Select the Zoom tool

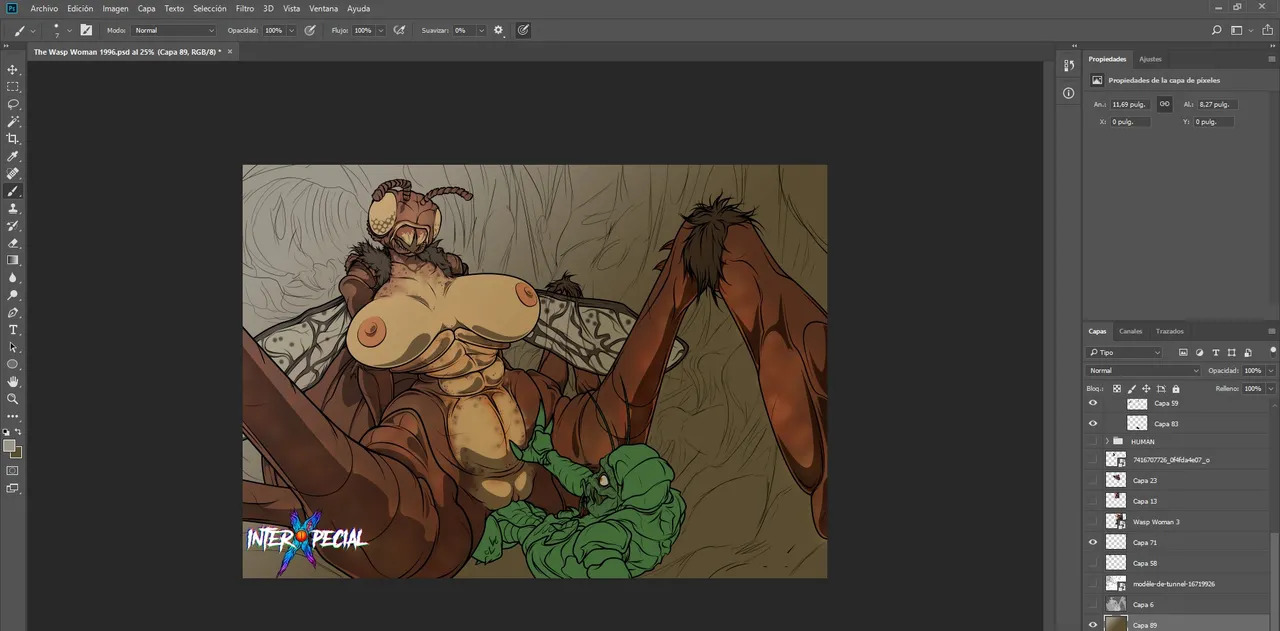(13, 398)
